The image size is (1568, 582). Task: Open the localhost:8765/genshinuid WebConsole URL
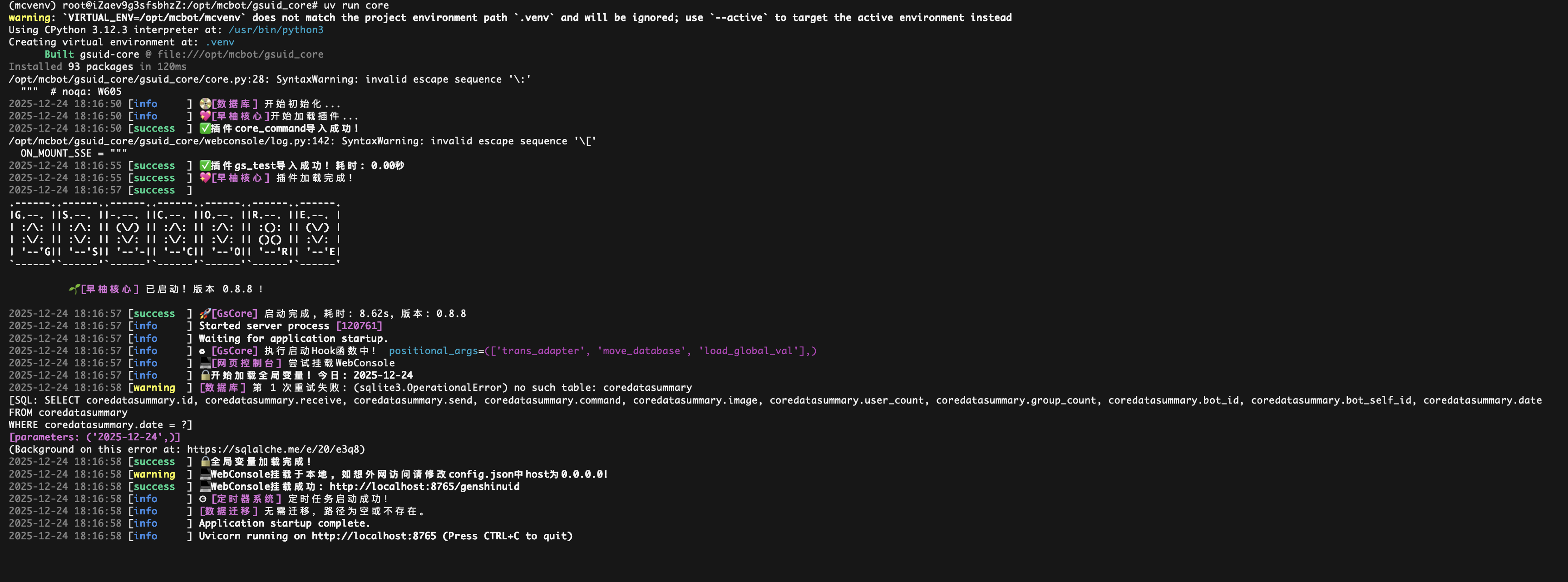coord(424,486)
